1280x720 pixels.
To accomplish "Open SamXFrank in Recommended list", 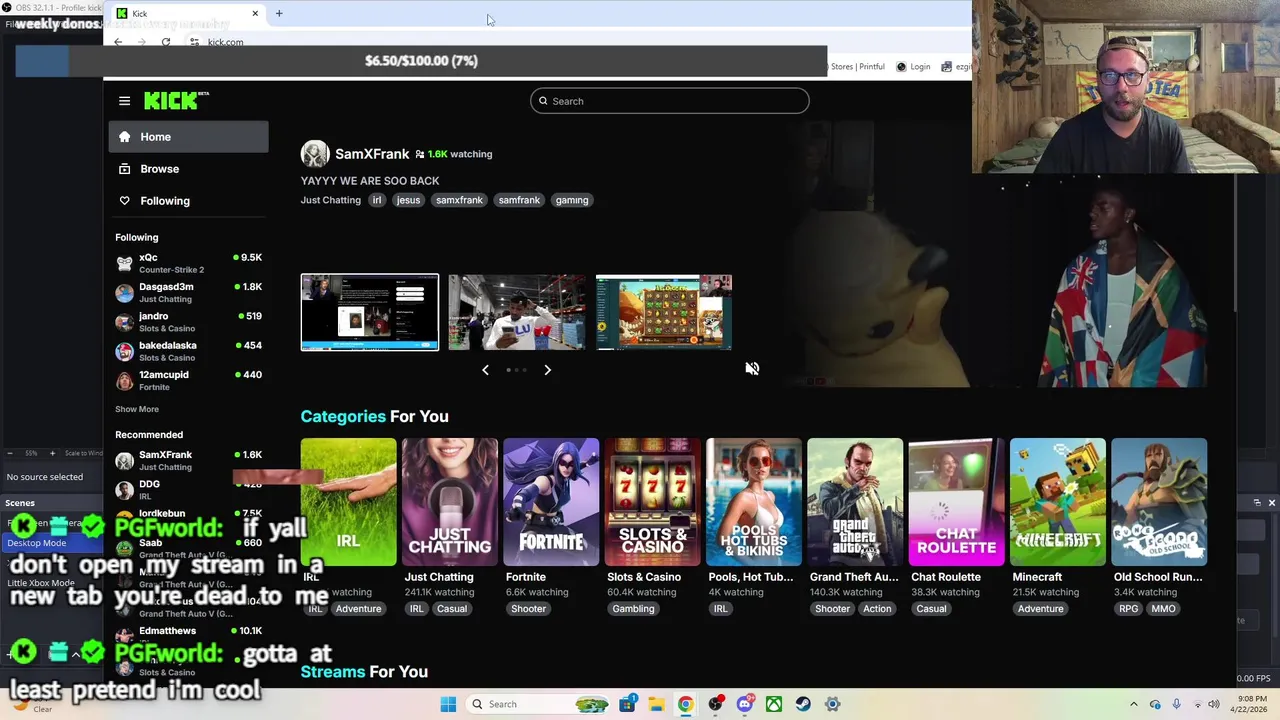I will [x=188, y=460].
